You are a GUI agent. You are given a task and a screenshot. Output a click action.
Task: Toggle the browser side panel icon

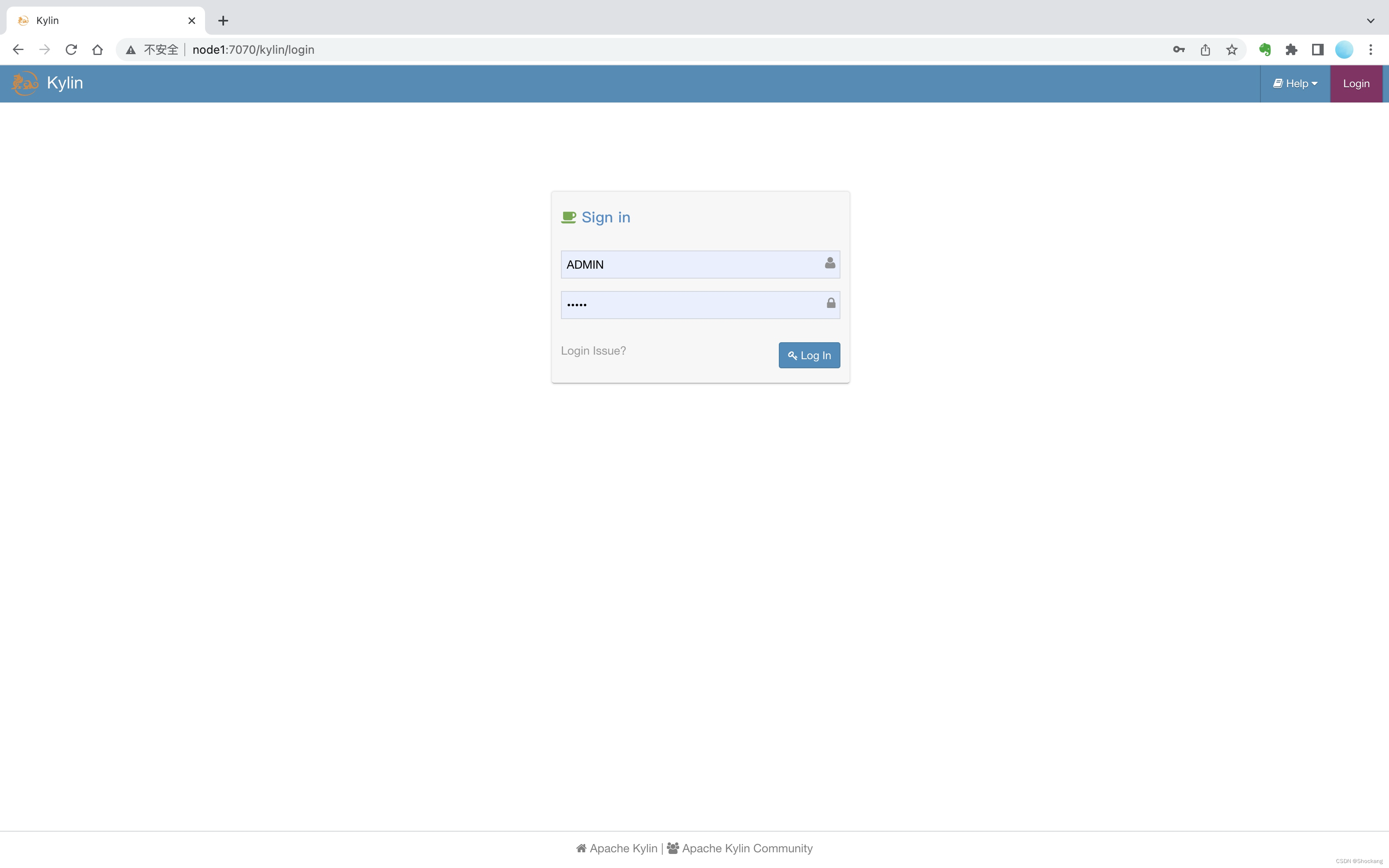pos(1318,50)
